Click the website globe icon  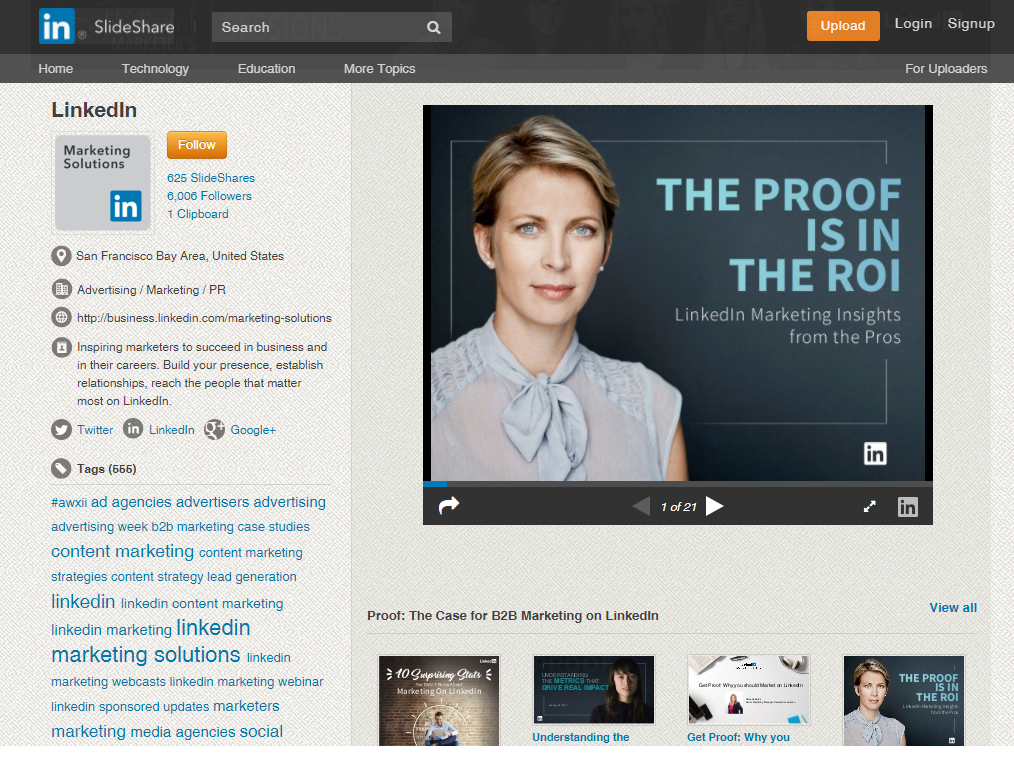coord(61,317)
